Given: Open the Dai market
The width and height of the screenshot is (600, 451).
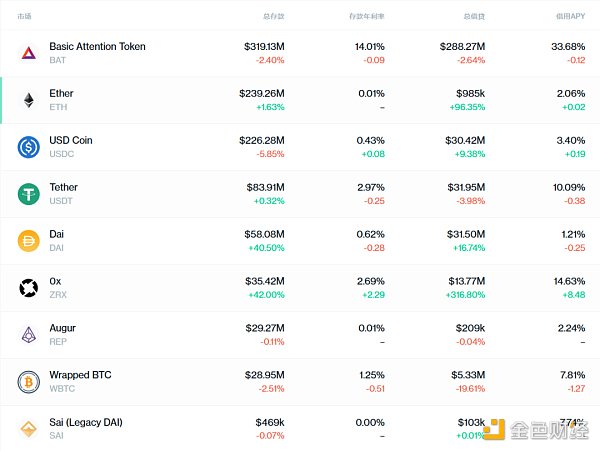Looking at the screenshot, I should click(x=300, y=241).
